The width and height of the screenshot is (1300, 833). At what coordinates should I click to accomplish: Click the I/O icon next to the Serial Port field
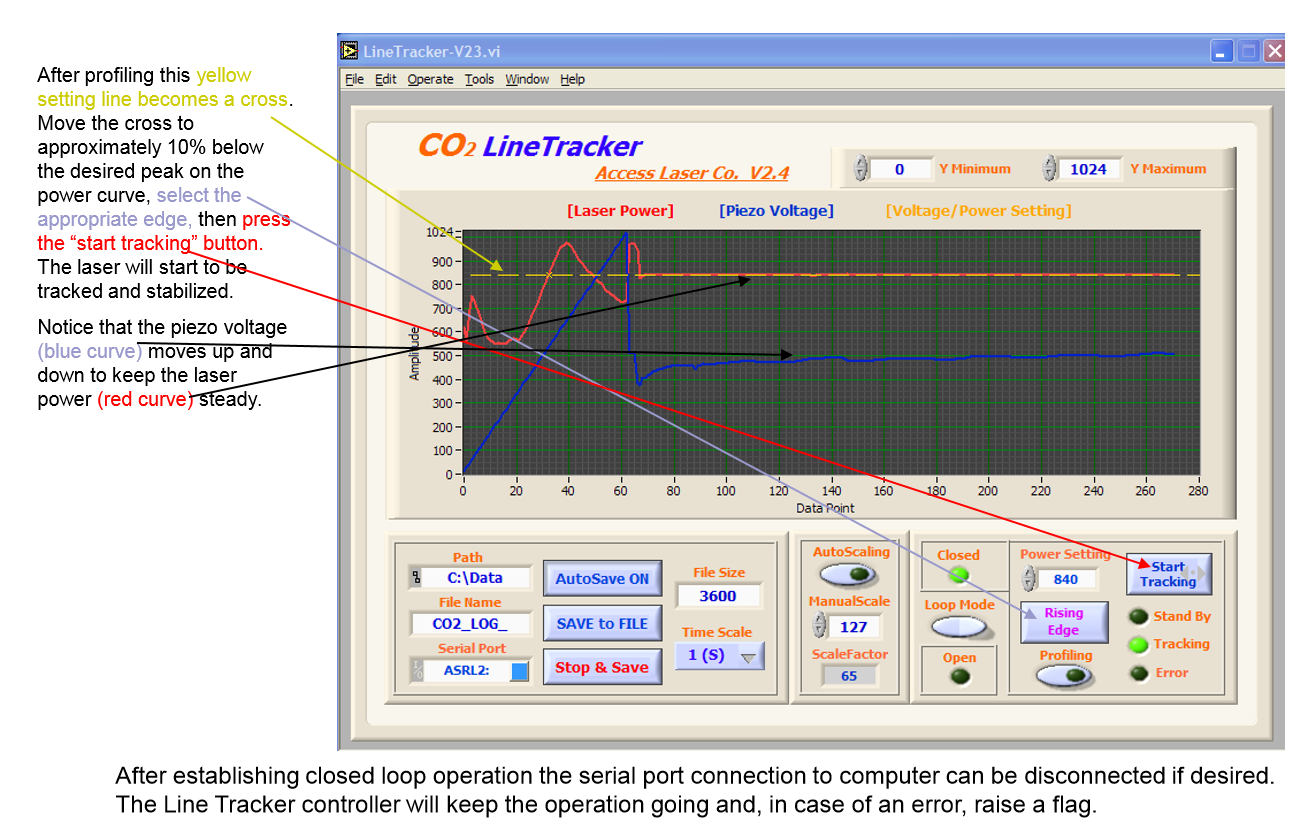coord(419,668)
